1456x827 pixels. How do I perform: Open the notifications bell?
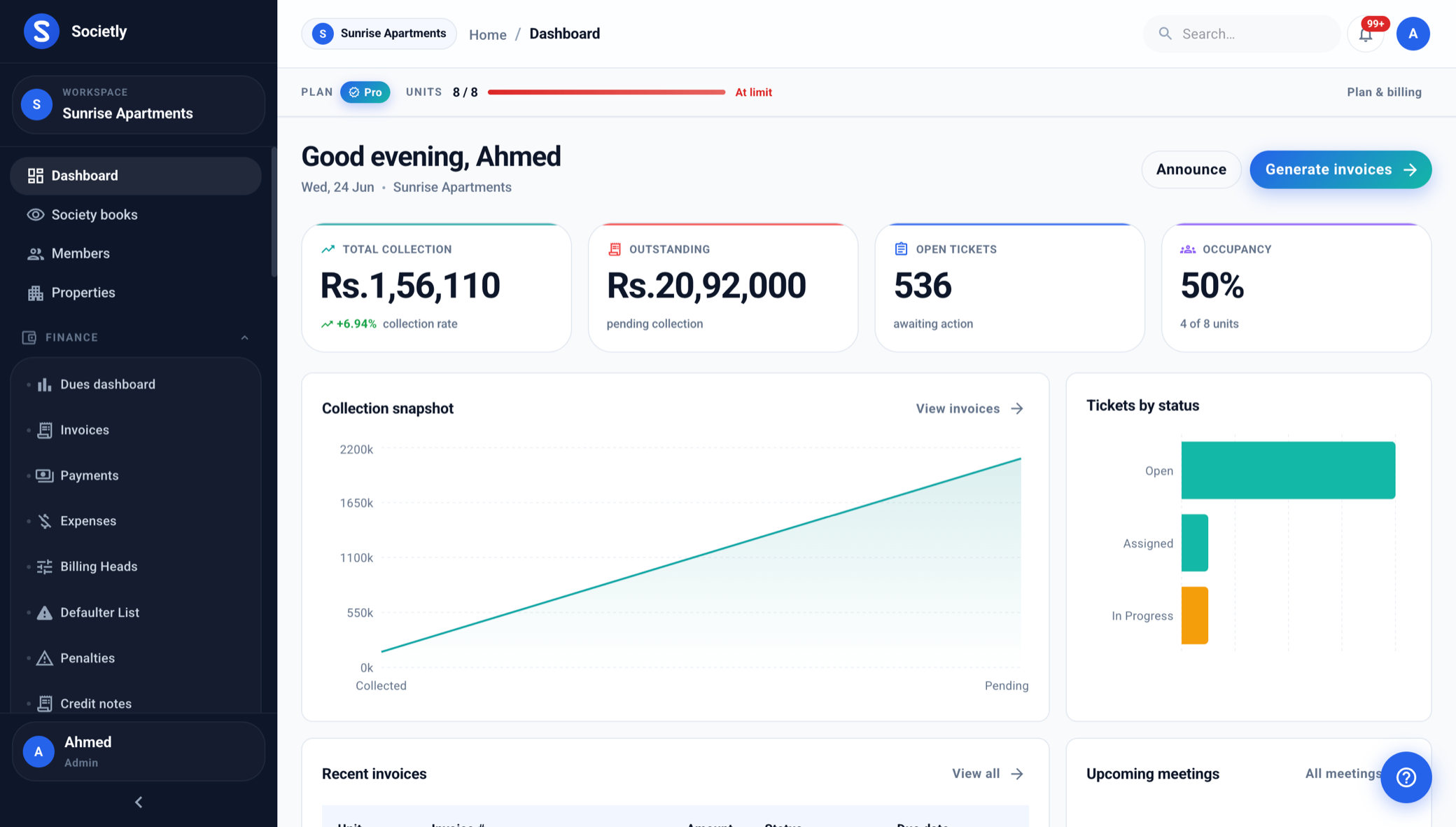1366,34
